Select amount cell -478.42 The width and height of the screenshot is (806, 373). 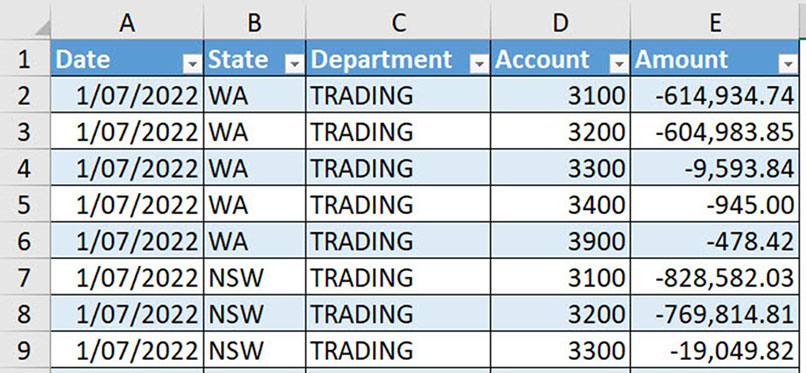point(715,240)
